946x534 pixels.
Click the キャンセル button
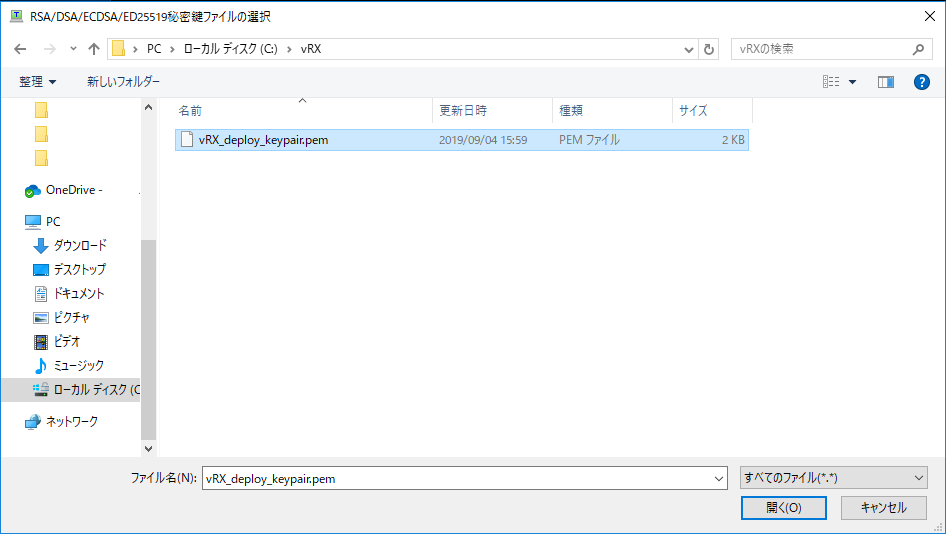point(883,508)
